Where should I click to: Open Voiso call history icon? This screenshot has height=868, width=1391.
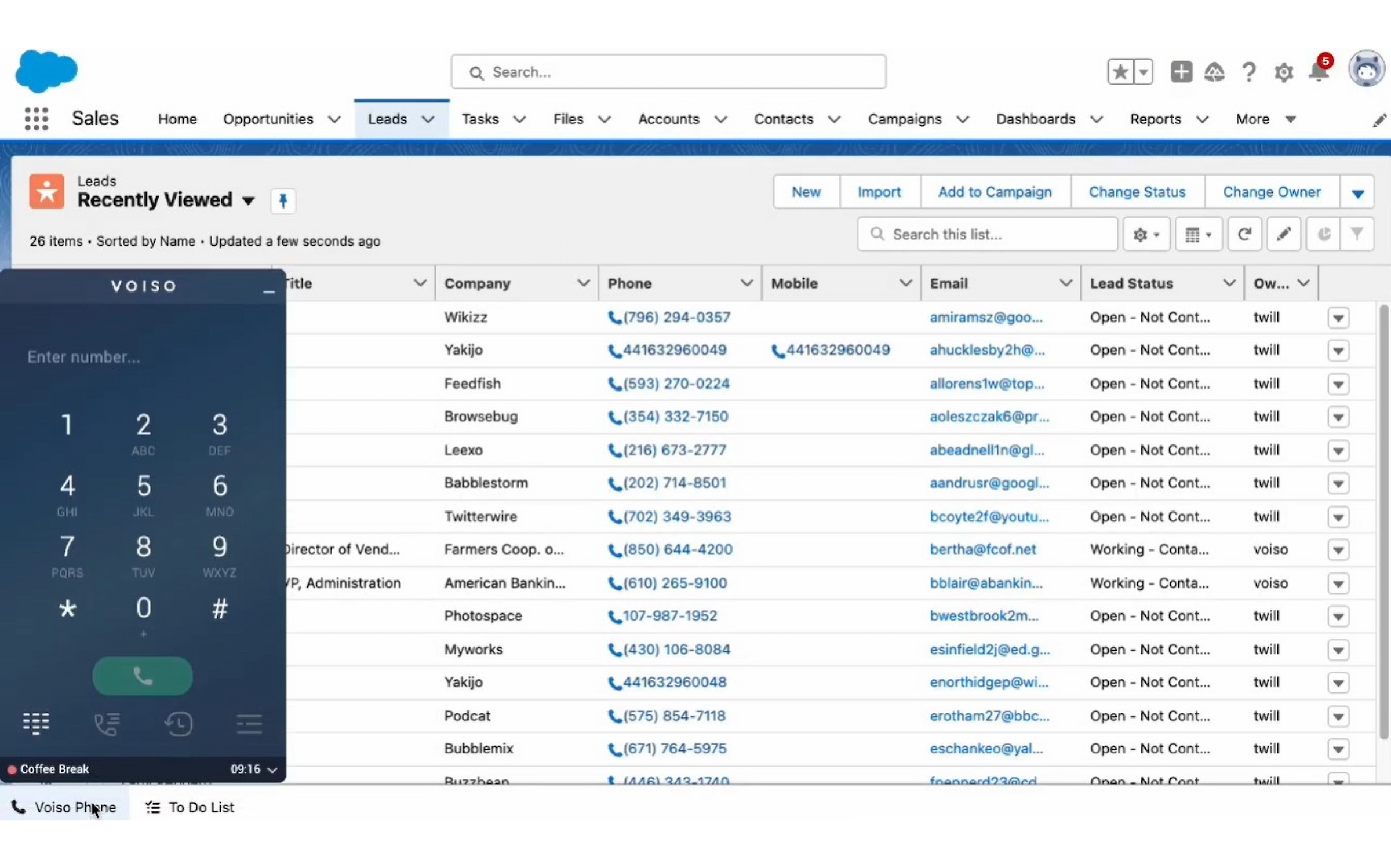click(x=178, y=723)
